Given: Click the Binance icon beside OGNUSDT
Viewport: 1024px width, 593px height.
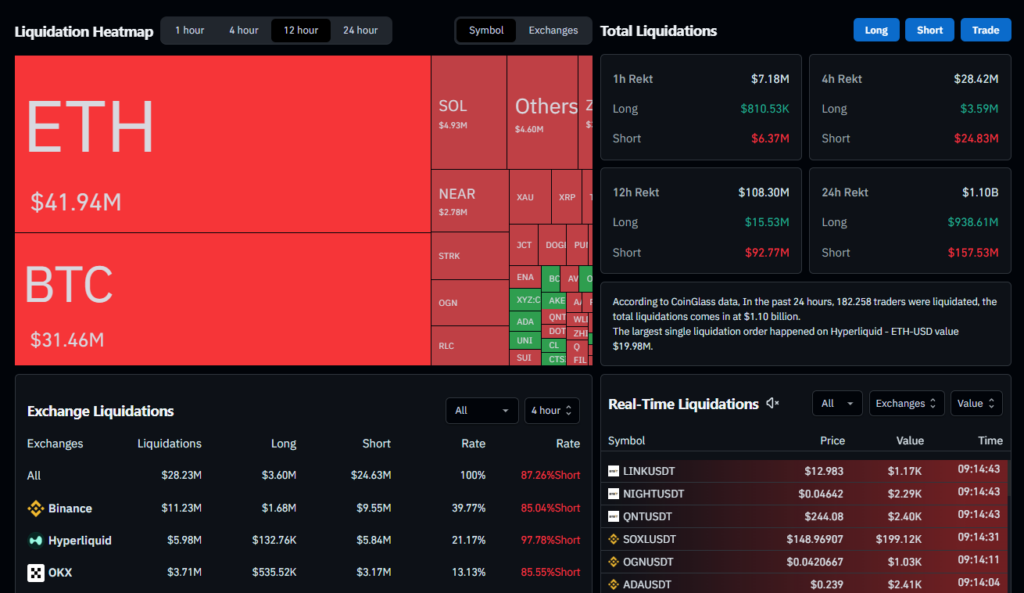Looking at the screenshot, I should [613, 562].
